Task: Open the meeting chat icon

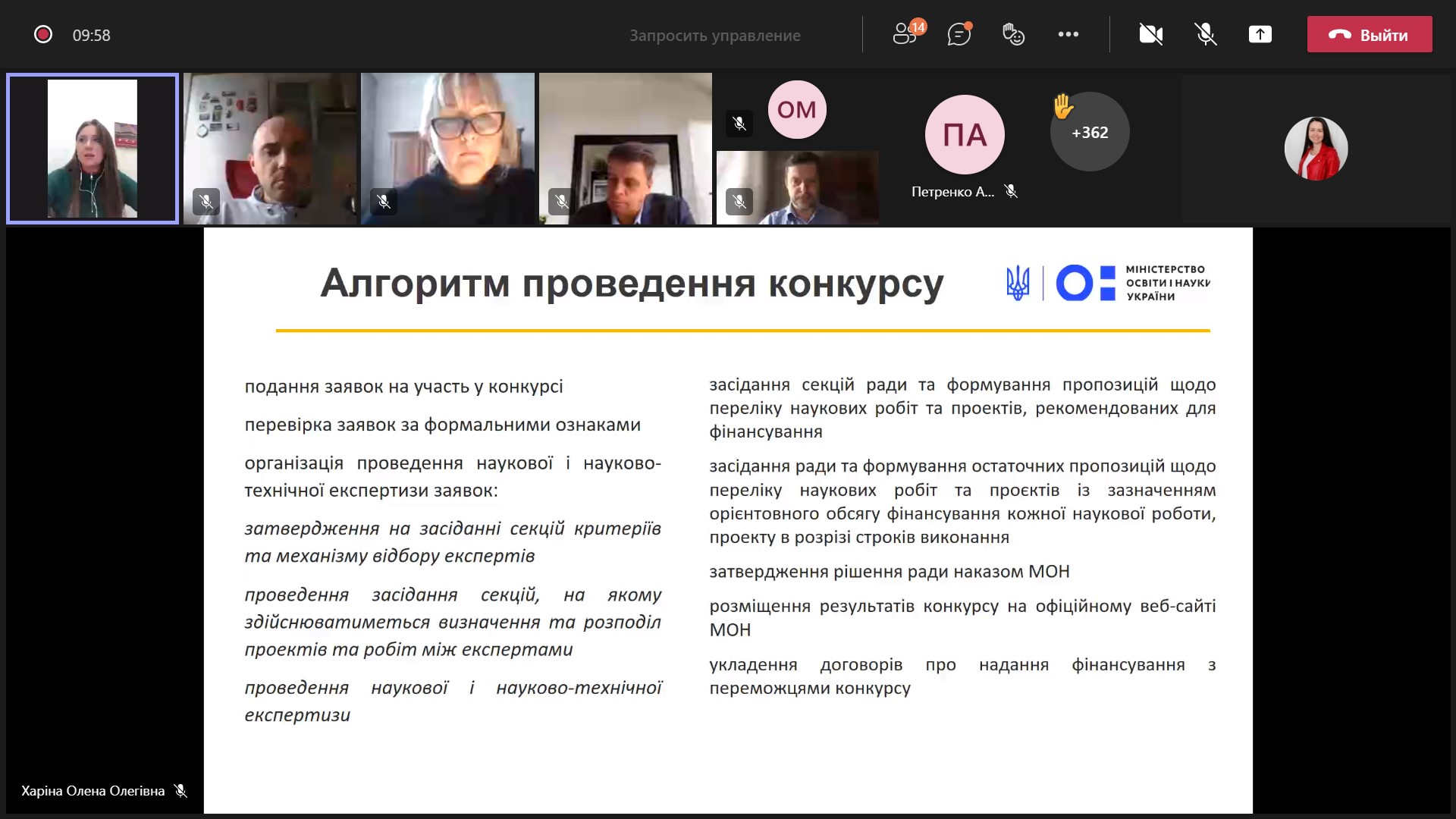Action: 959,33
